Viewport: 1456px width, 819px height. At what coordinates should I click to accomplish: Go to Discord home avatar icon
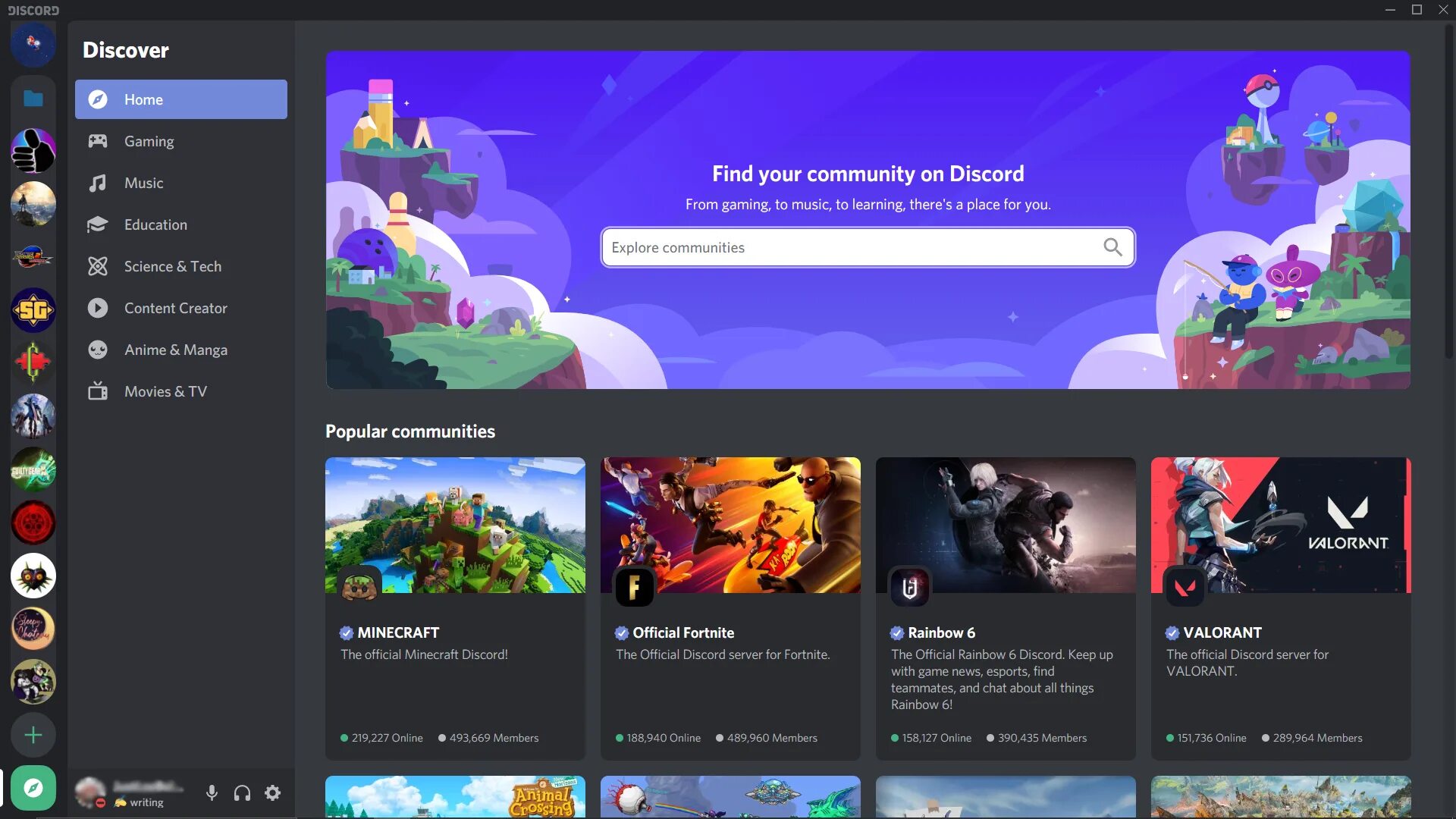click(33, 44)
